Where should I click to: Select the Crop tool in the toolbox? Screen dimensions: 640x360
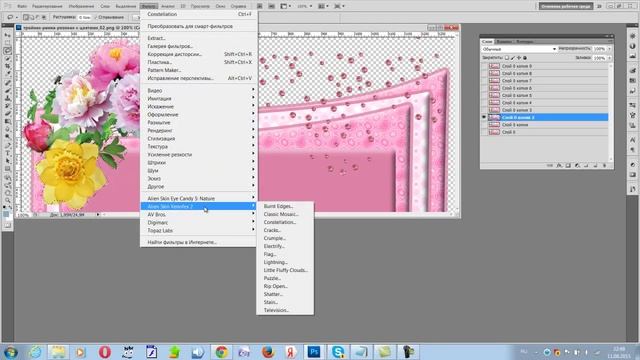pos(7,66)
